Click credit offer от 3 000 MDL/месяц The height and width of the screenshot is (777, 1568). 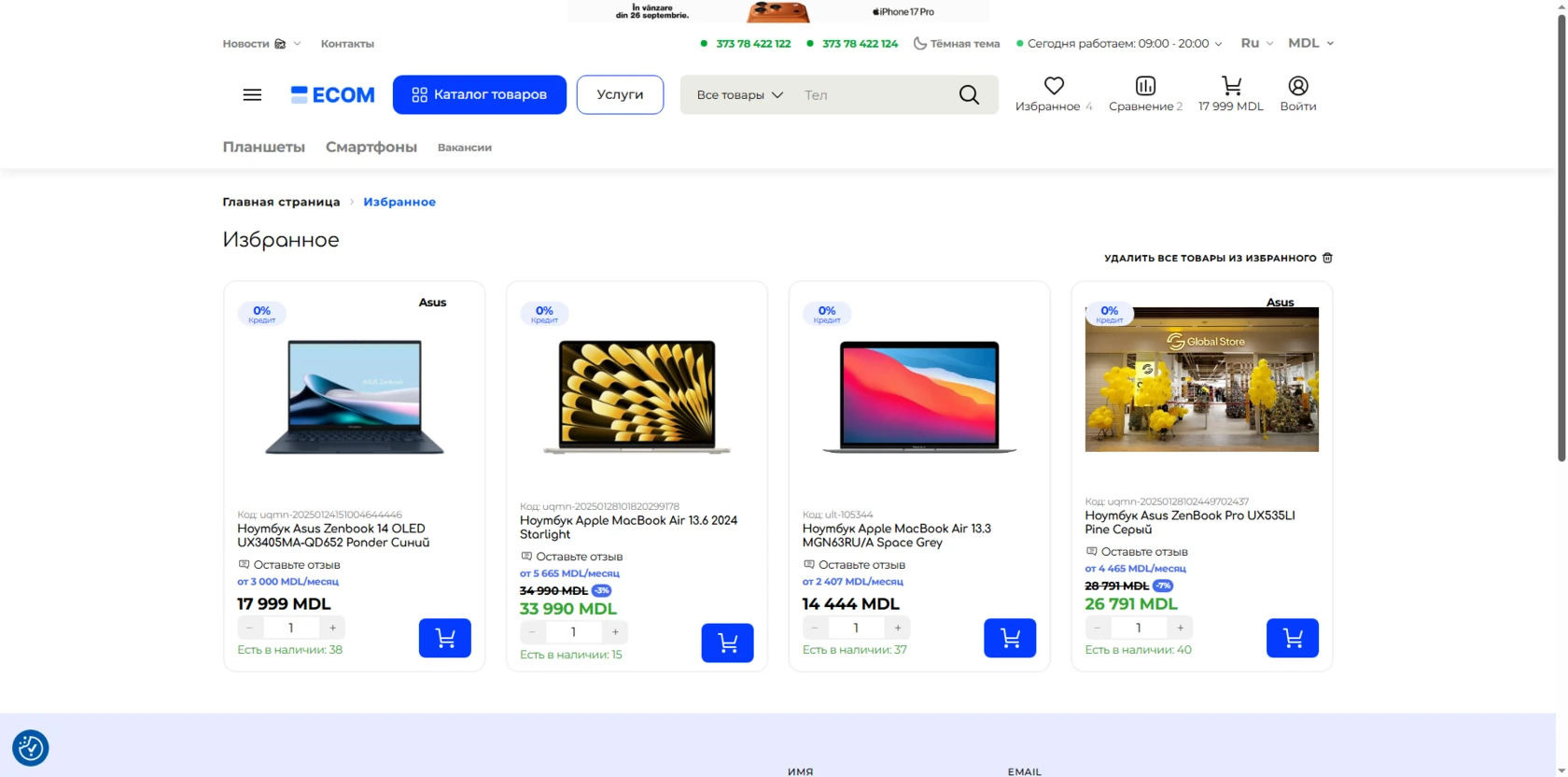tap(287, 582)
